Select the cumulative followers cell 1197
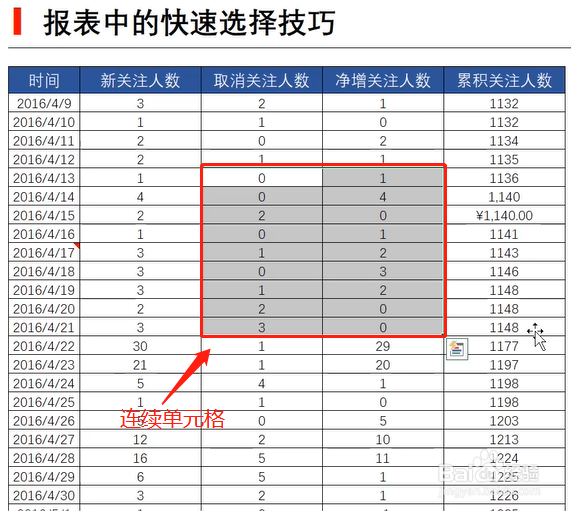The image size is (571, 511). pyautogui.click(x=504, y=365)
